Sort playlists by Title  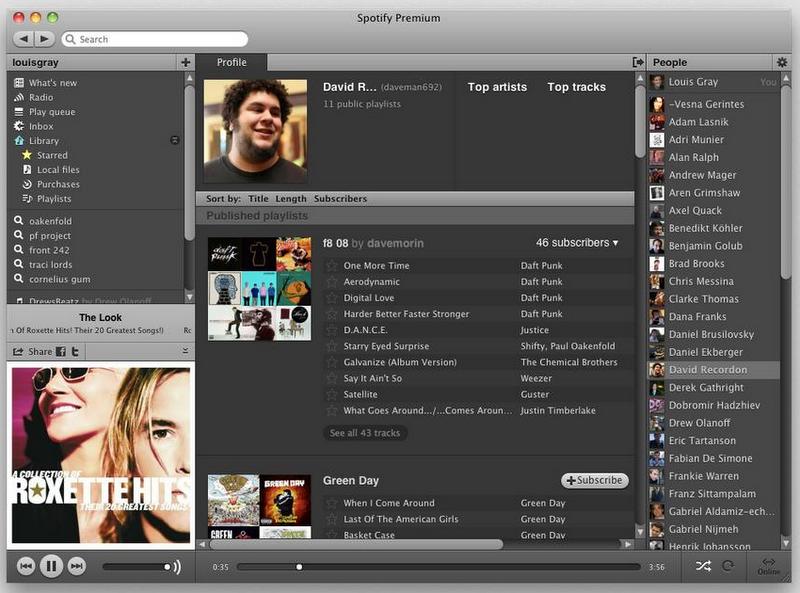pyautogui.click(x=258, y=199)
